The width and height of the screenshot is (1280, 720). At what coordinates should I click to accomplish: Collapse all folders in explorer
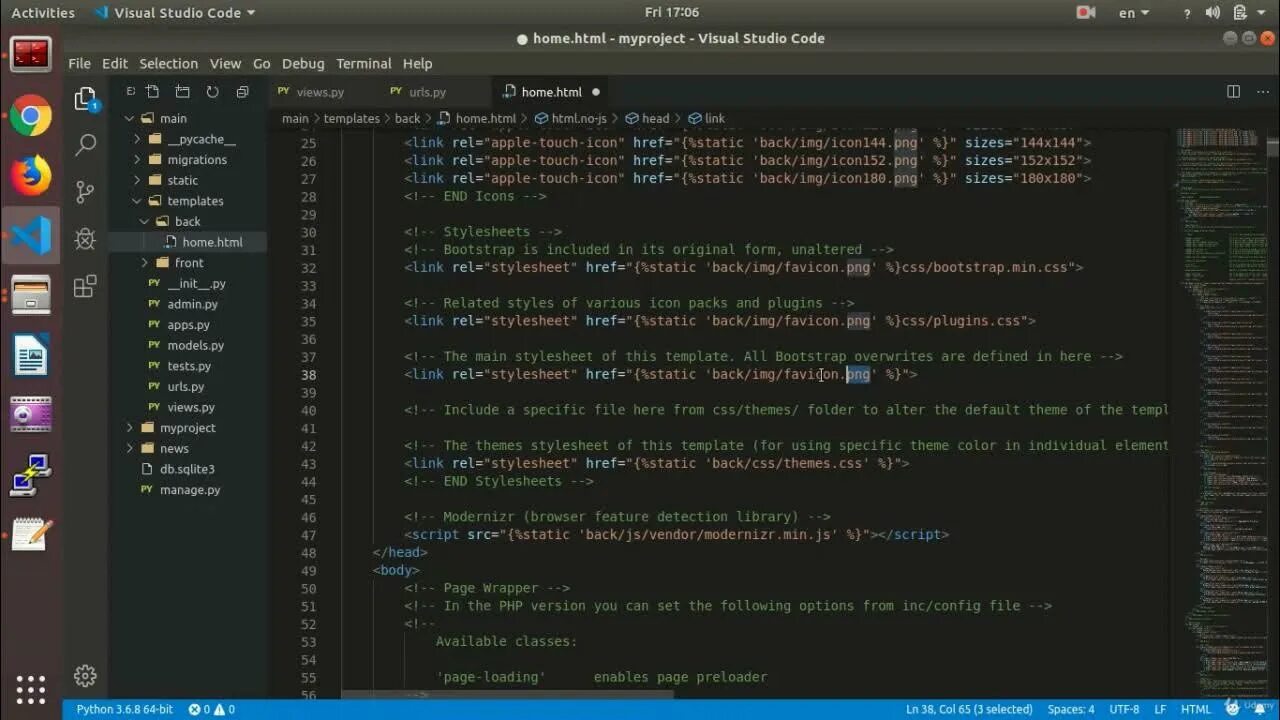pos(242,91)
